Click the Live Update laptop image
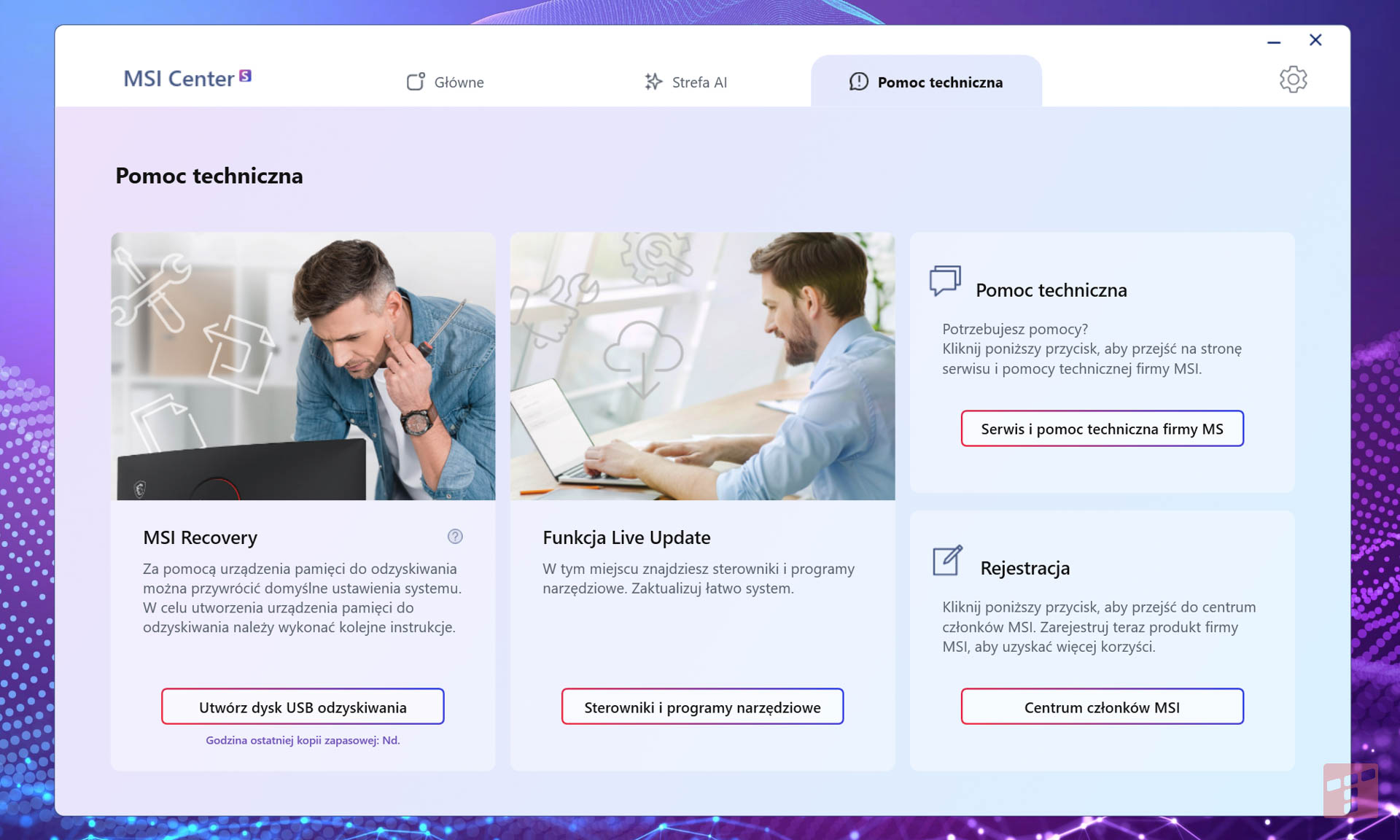Viewport: 1400px width, 840px height. [702, 366]
